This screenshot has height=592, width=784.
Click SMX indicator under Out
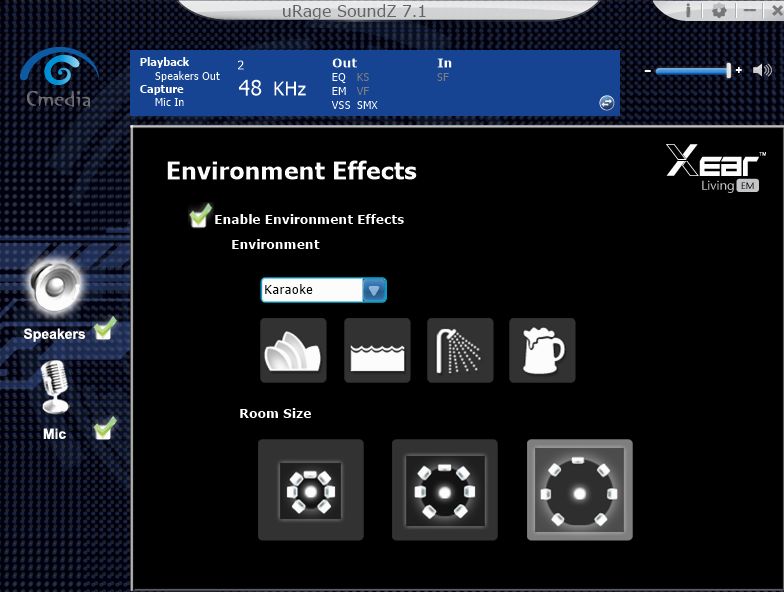(x=367, y=105)
